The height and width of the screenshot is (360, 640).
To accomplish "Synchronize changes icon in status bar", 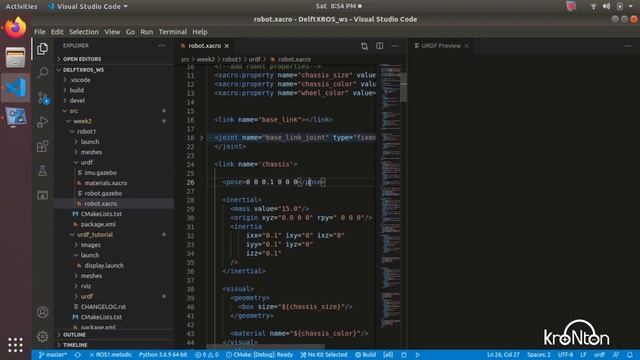I will (78, 355).
